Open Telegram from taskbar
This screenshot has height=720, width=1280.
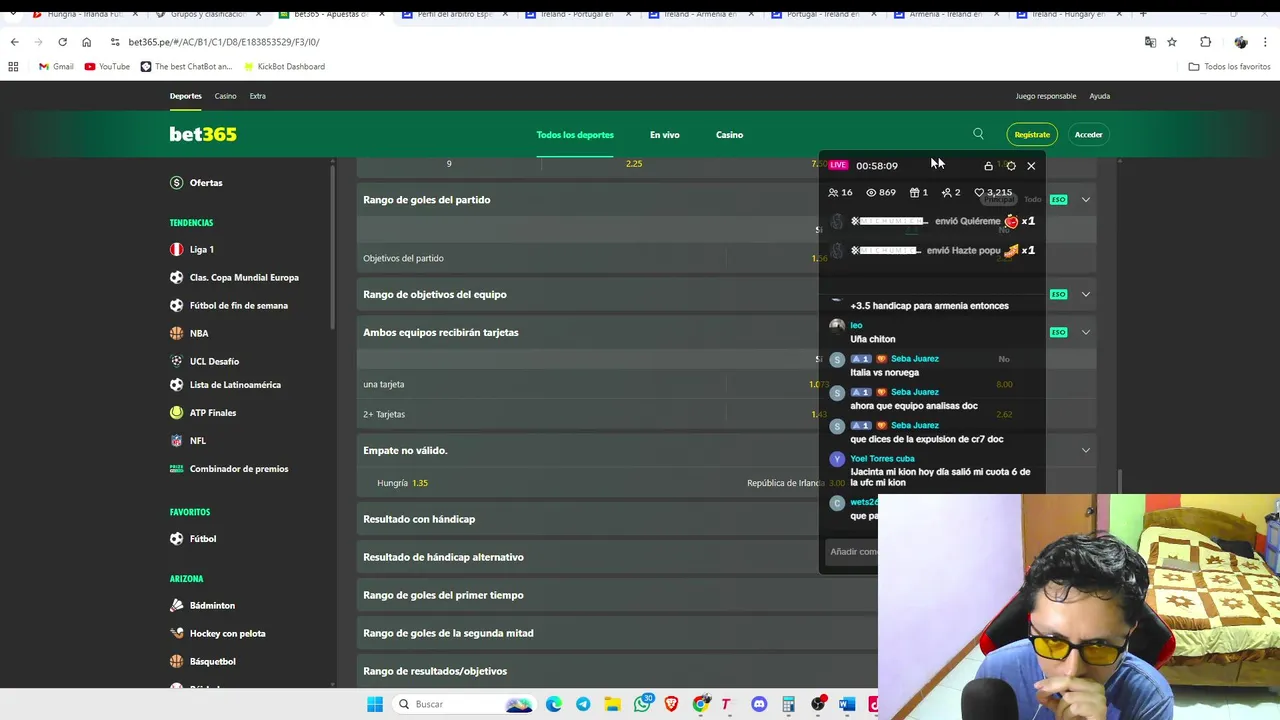click(x=583, y=704)
